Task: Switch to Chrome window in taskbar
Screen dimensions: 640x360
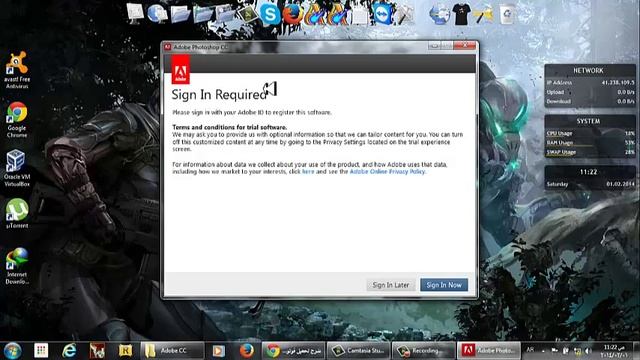Action: click(293, 351)
